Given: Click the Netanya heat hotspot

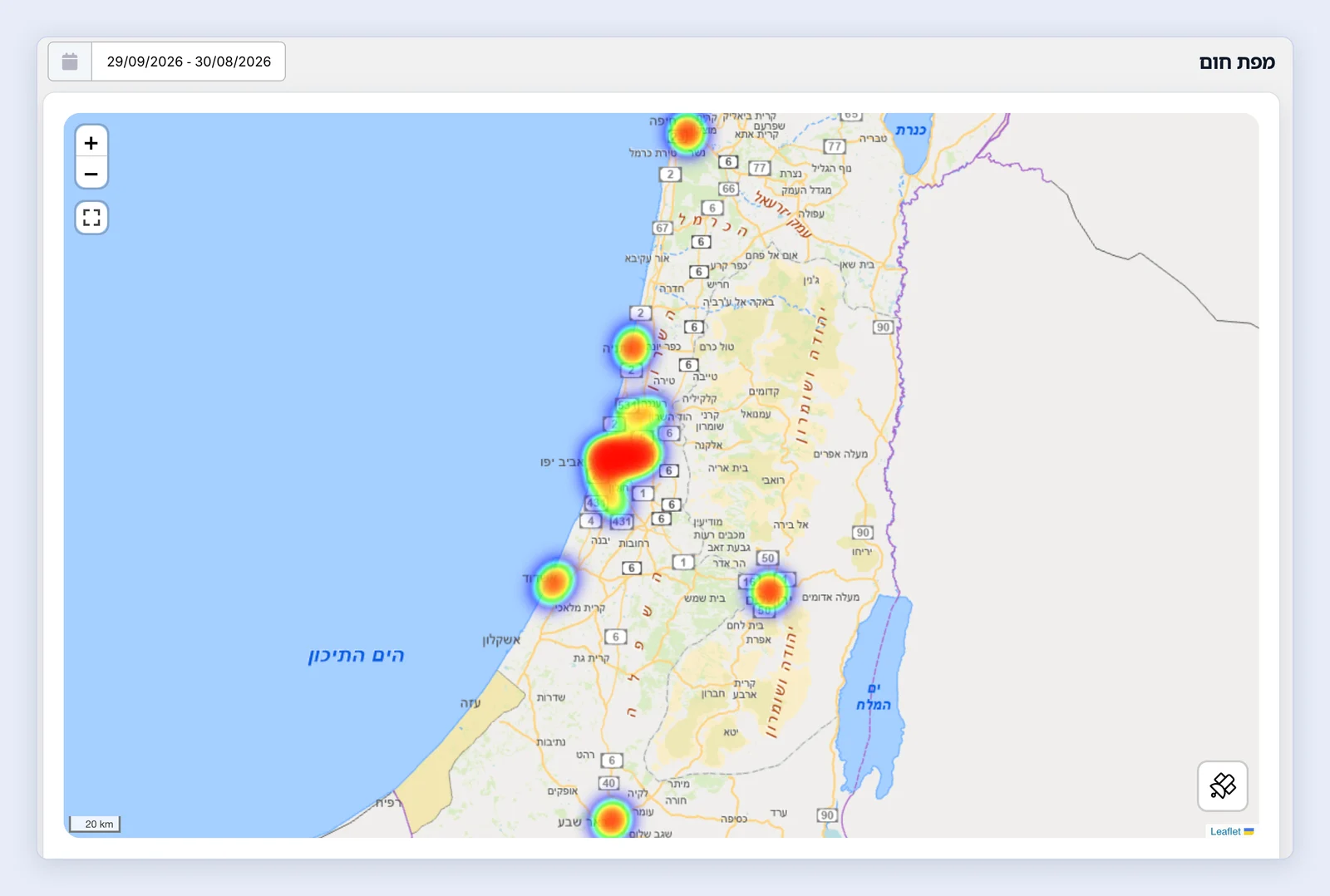Looking at the screenshot, I should pos(633,347).
